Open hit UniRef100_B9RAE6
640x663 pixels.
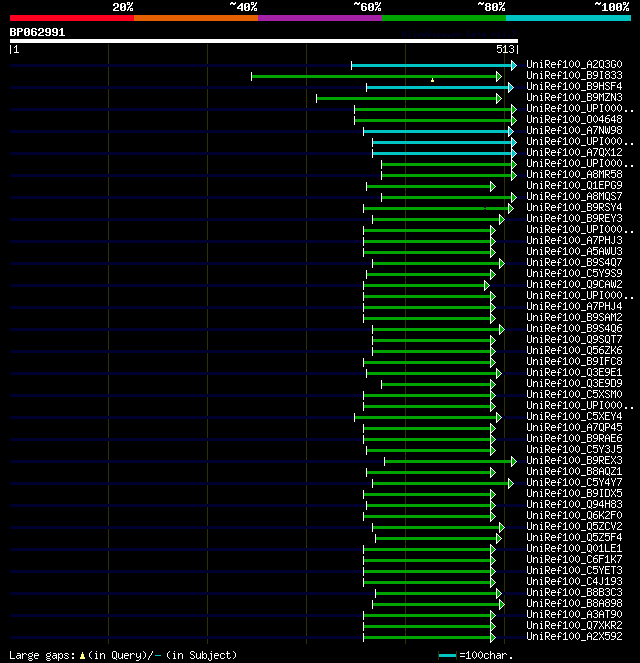pyautogui.click(x=574, y=438)
